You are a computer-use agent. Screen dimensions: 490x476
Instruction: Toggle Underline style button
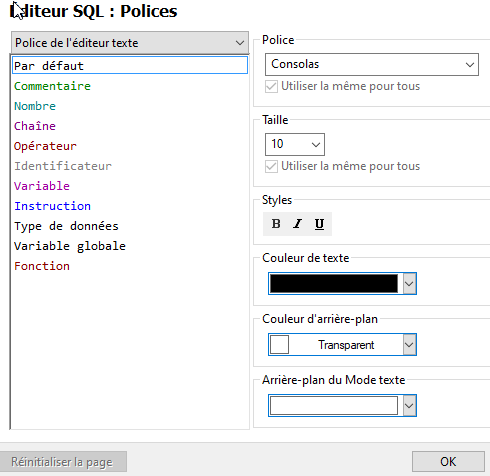319,224
